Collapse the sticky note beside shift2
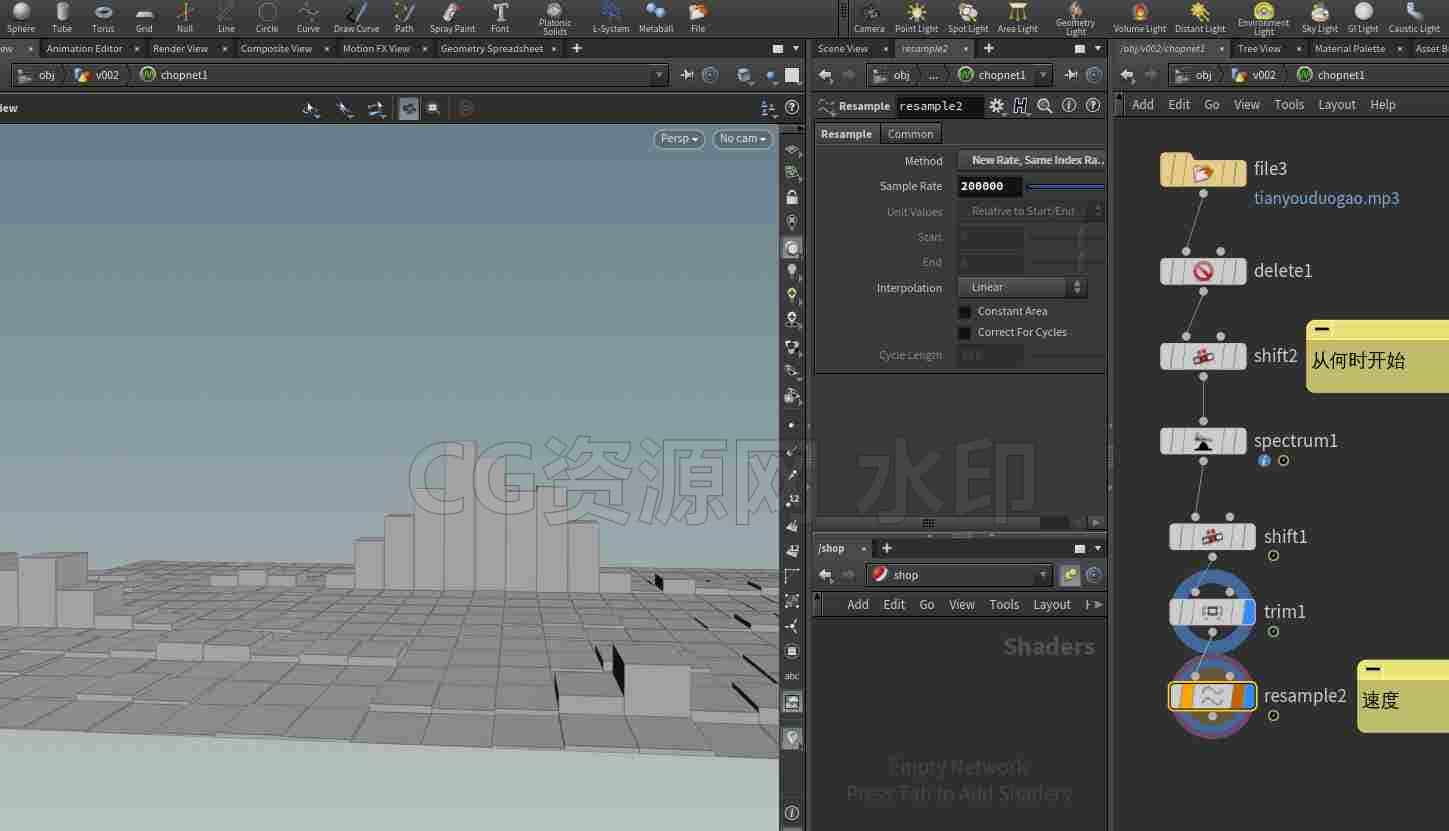1449x831 pixels. (1322, 329)
